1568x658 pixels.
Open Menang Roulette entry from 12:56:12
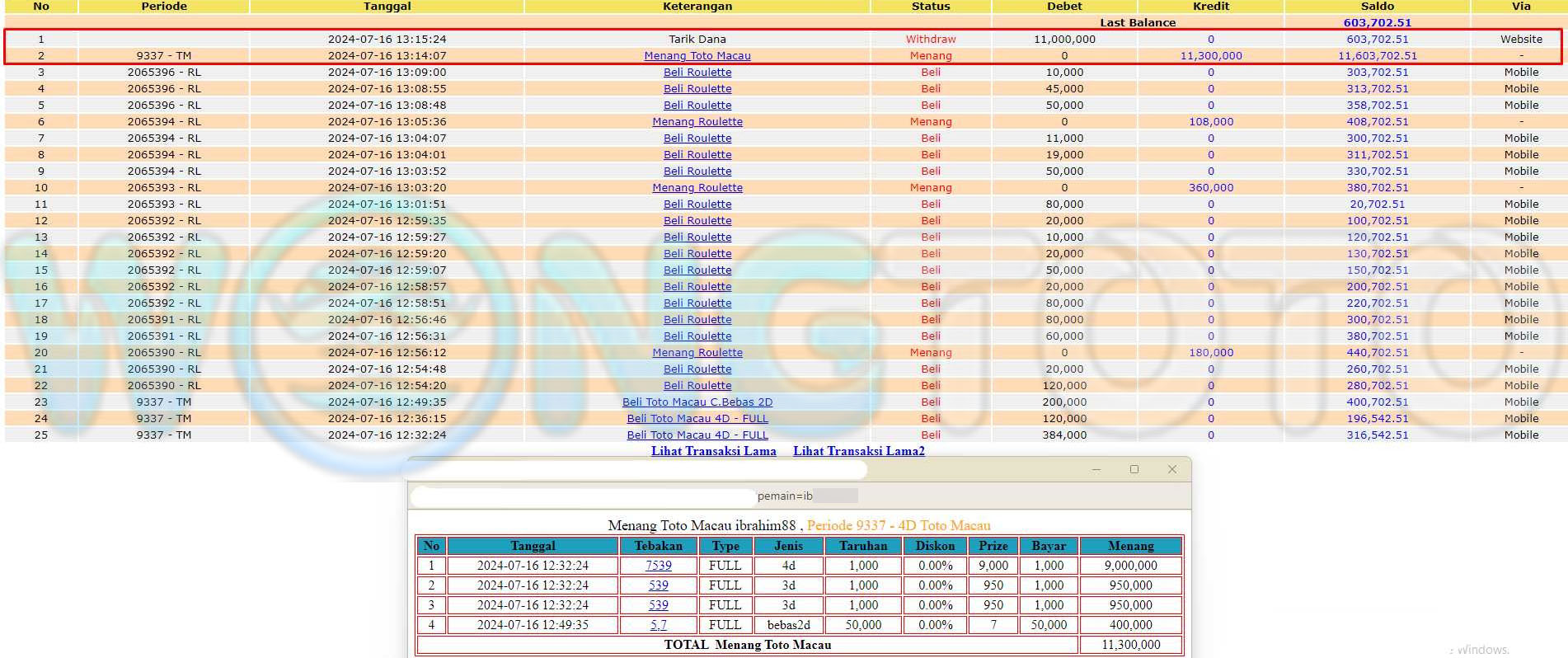coord(697,353)
